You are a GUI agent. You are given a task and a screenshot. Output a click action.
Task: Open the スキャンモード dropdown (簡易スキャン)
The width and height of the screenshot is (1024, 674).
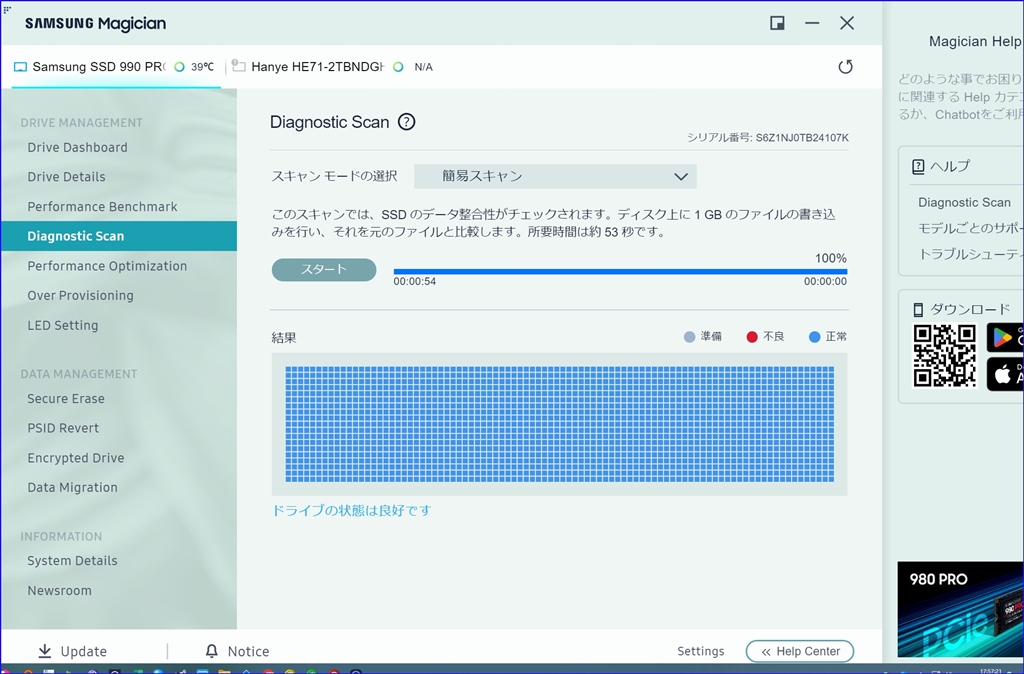[555, 176]
